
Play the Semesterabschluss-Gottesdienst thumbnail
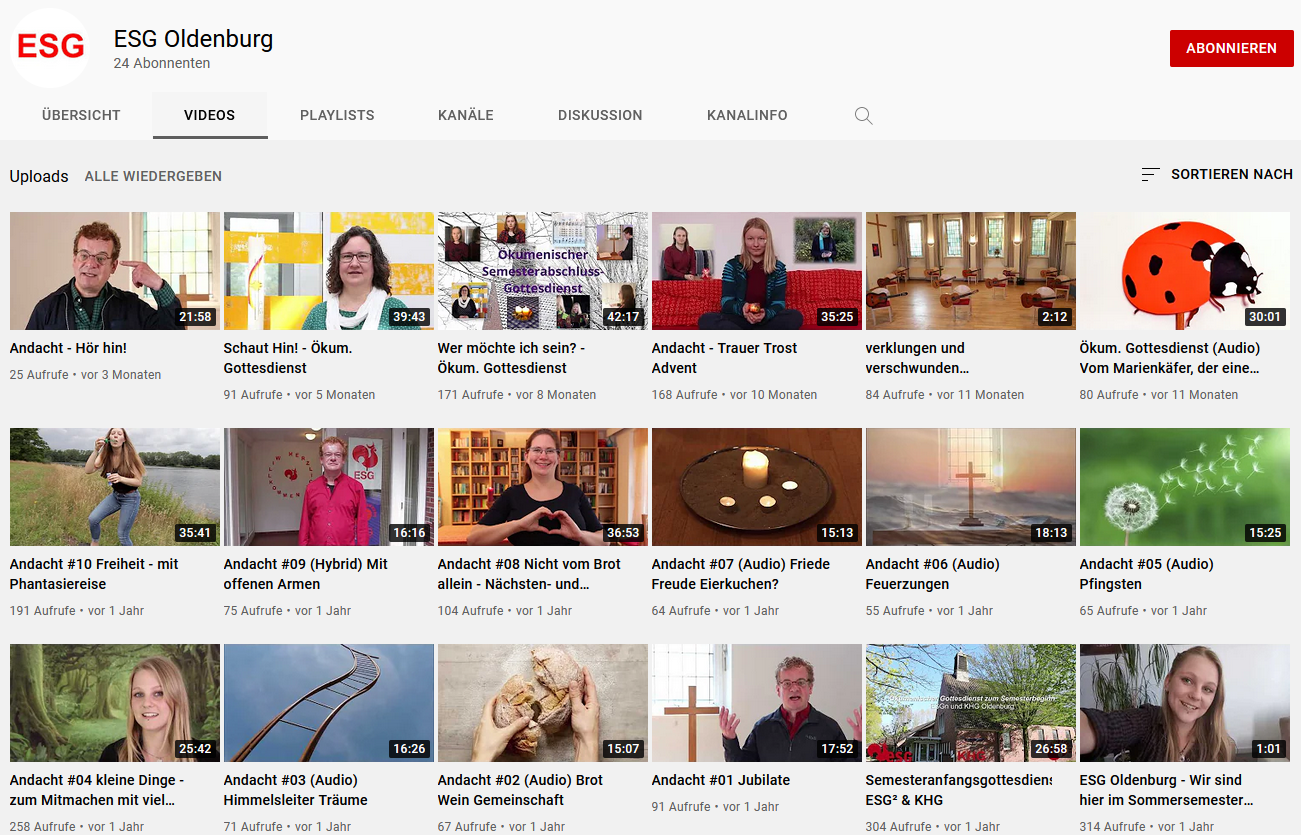[543, 271]
